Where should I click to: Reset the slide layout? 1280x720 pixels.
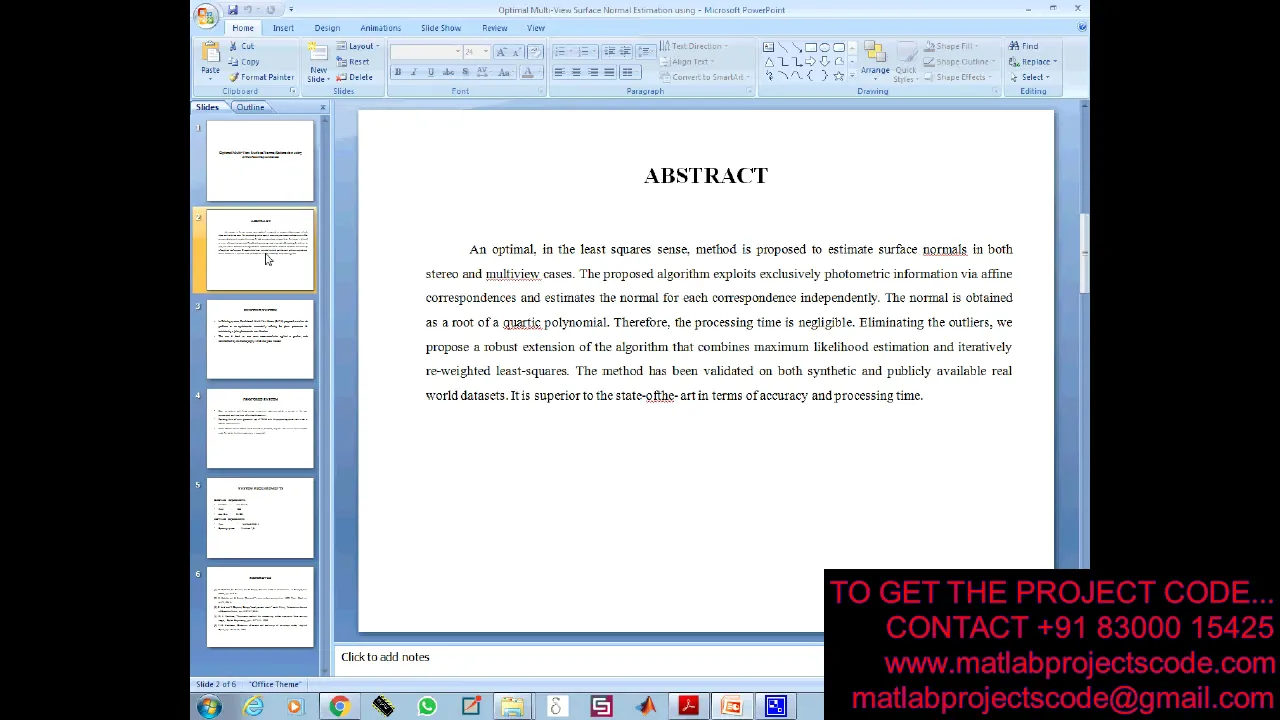point(352,62)
